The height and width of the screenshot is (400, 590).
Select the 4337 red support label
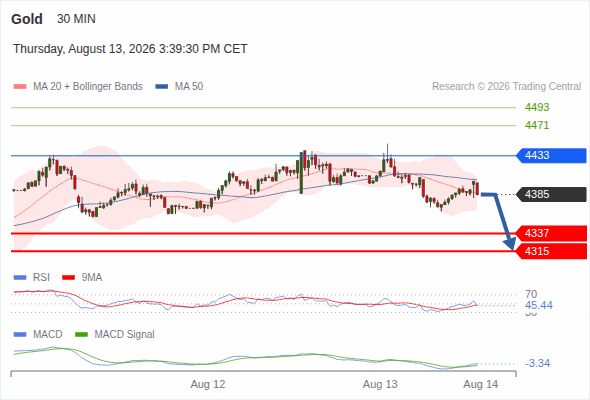pos(551,233)
